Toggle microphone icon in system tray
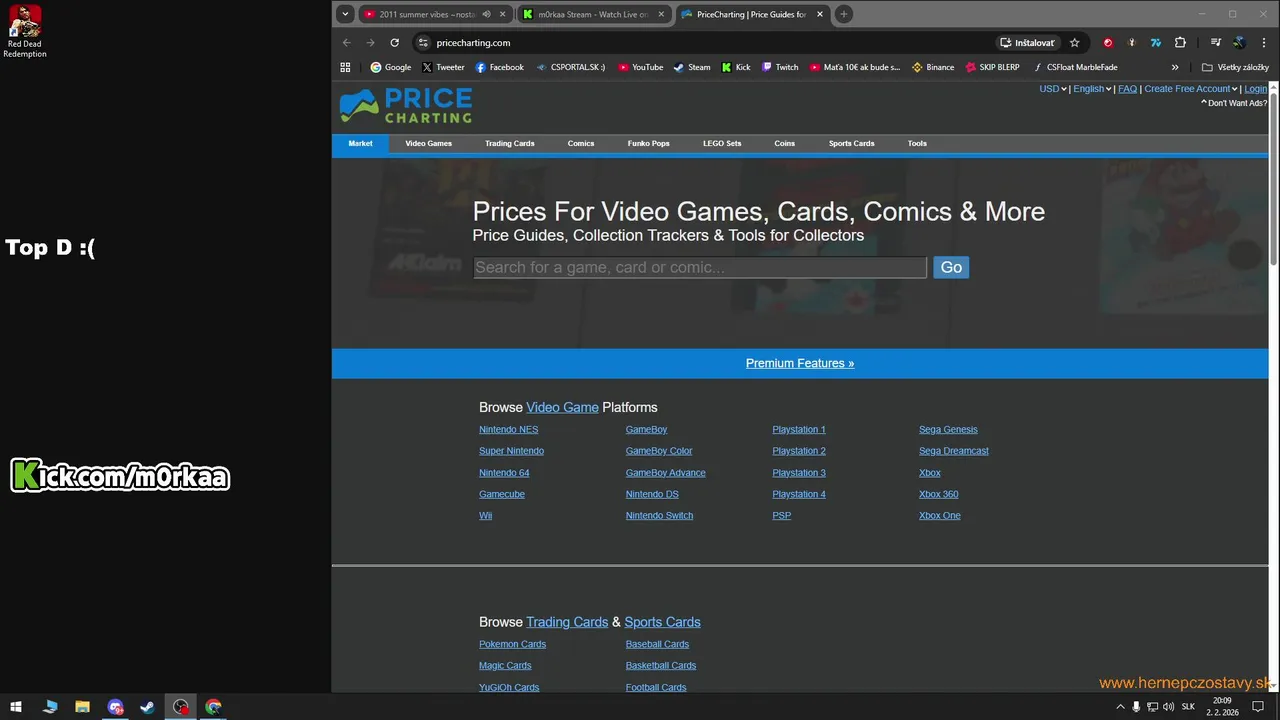This screenshot has width=1280, height=720. 1136,707
